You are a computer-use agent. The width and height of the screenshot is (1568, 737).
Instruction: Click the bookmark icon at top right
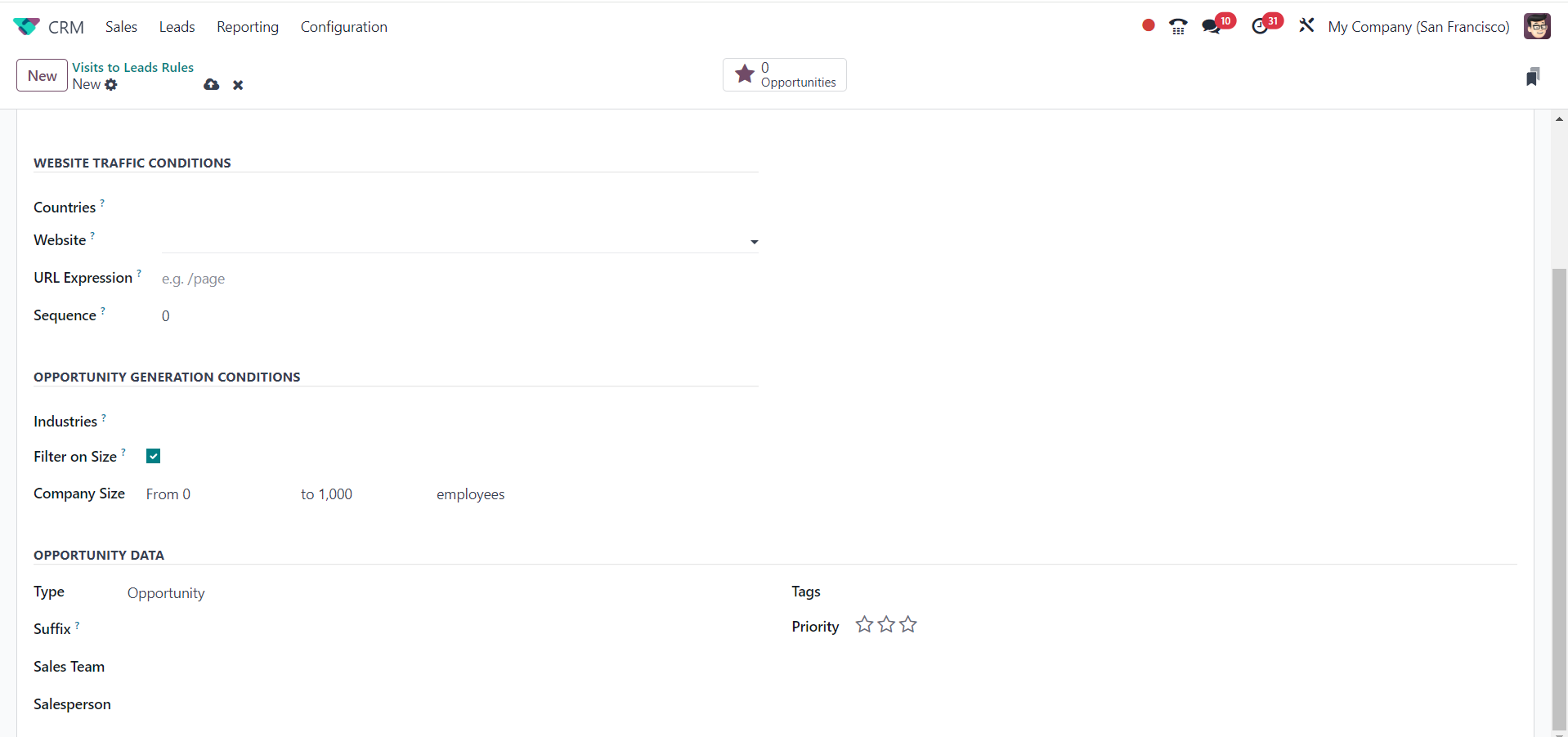coord(1533,76)
